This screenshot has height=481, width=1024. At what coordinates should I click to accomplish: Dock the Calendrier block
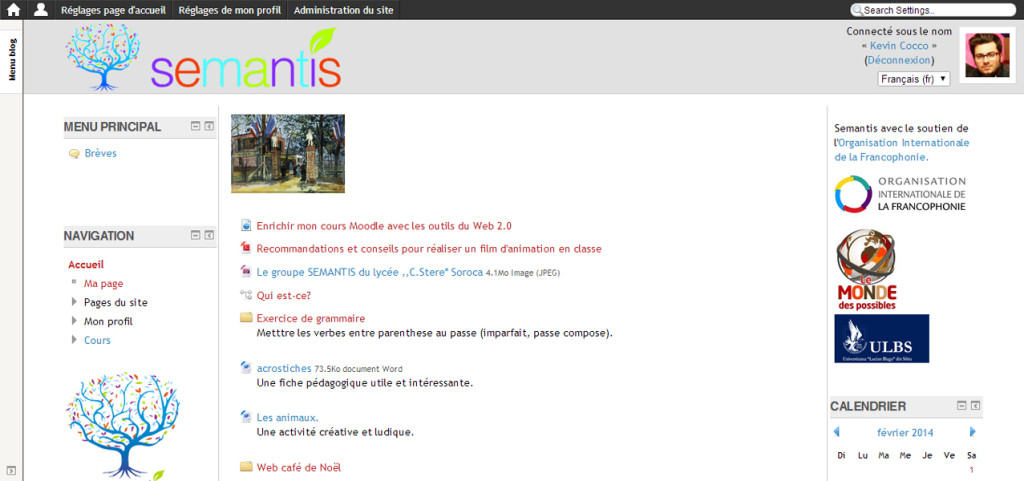coord(975,405)
